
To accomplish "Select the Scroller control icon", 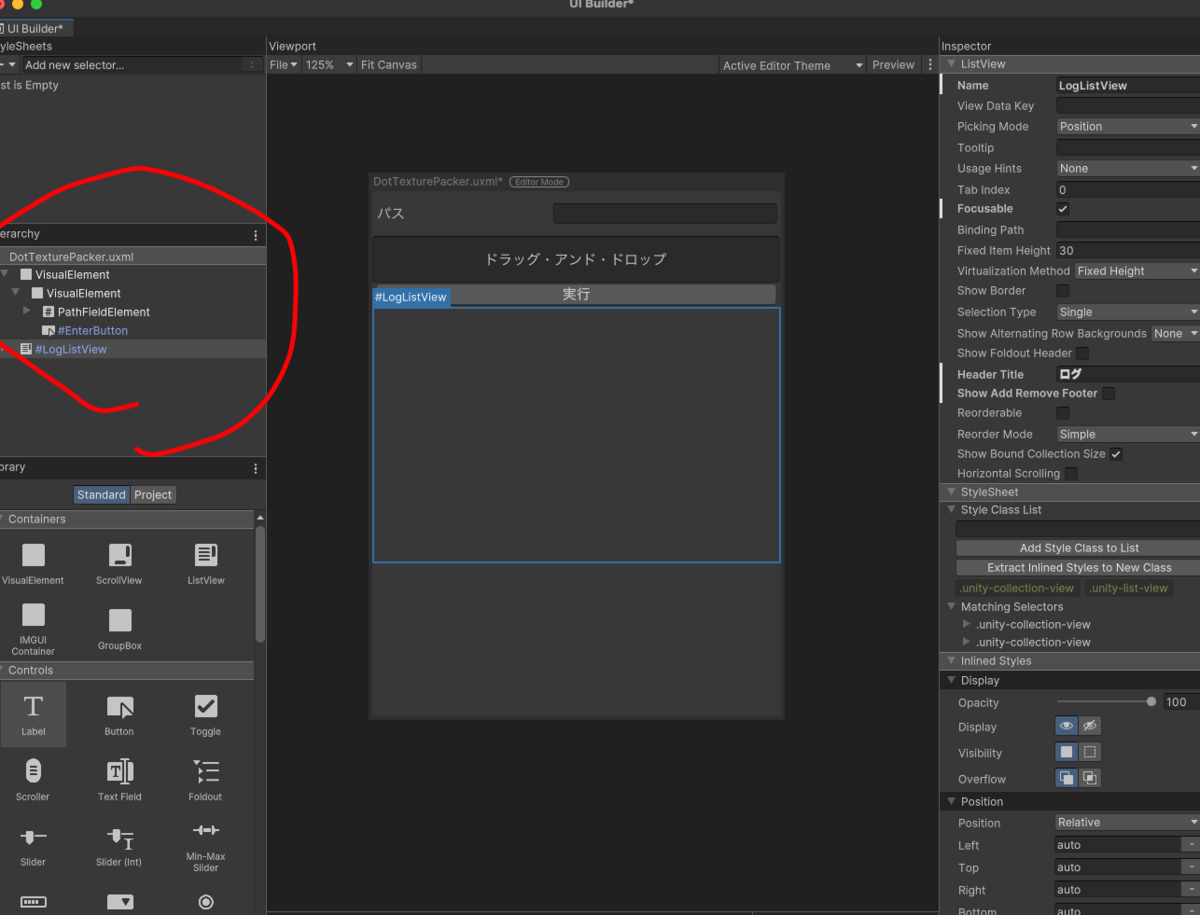I will click(x=33, y=771).
